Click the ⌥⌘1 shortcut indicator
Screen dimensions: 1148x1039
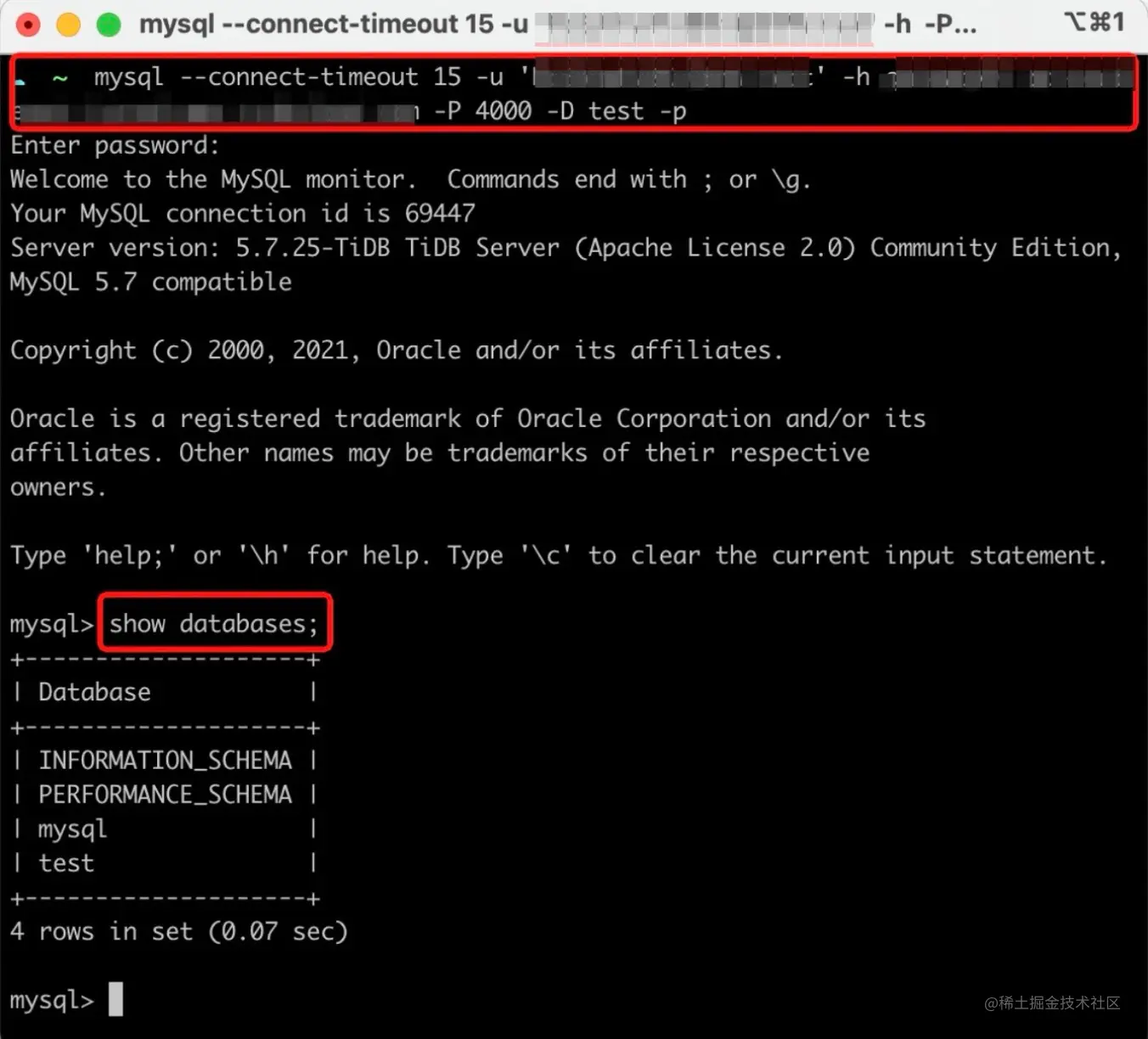pyautogui.click(x=1095, y=22)
